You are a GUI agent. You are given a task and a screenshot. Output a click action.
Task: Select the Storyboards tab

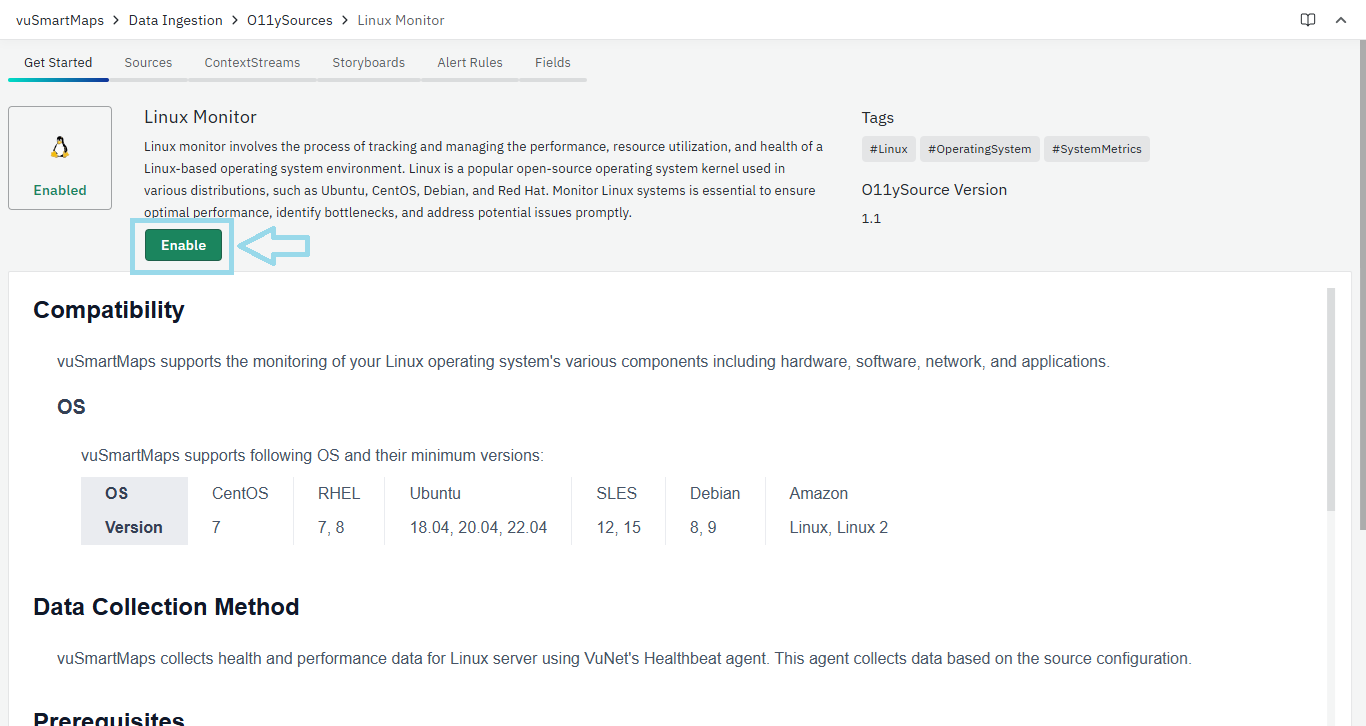(x=368, y=62)
